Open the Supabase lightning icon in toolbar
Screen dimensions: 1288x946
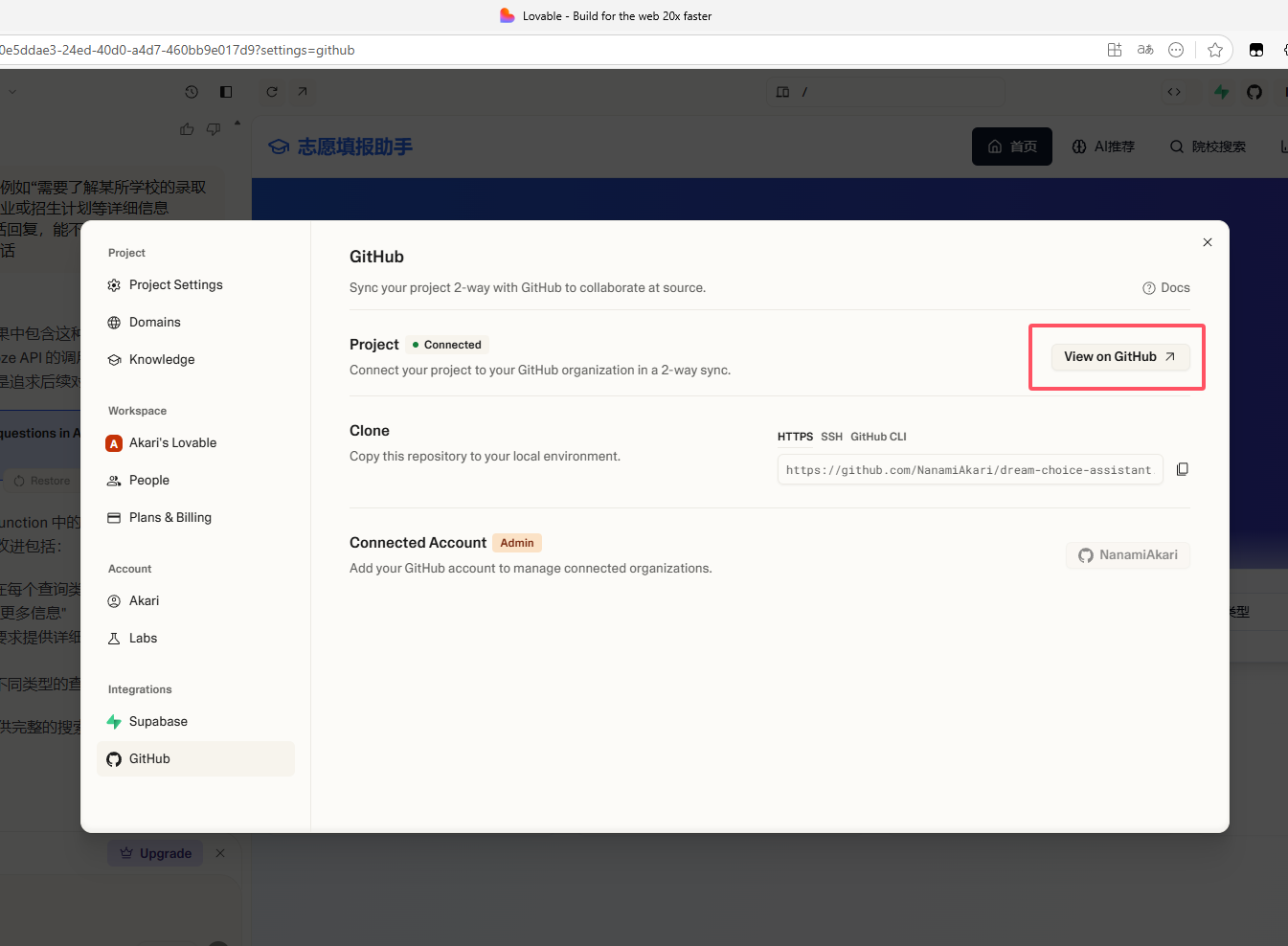pyautogui.click(x=1222, y=92)
